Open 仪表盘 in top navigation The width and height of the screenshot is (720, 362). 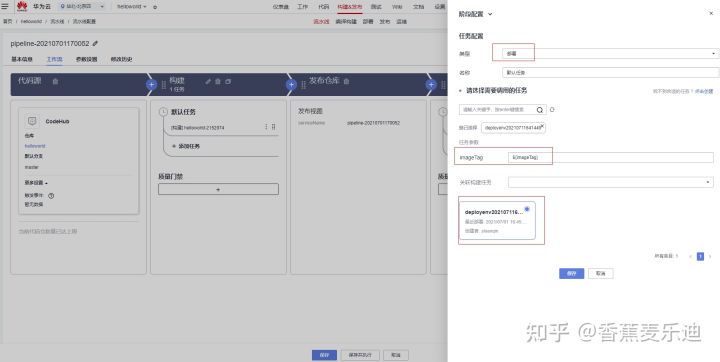[281, 7]
